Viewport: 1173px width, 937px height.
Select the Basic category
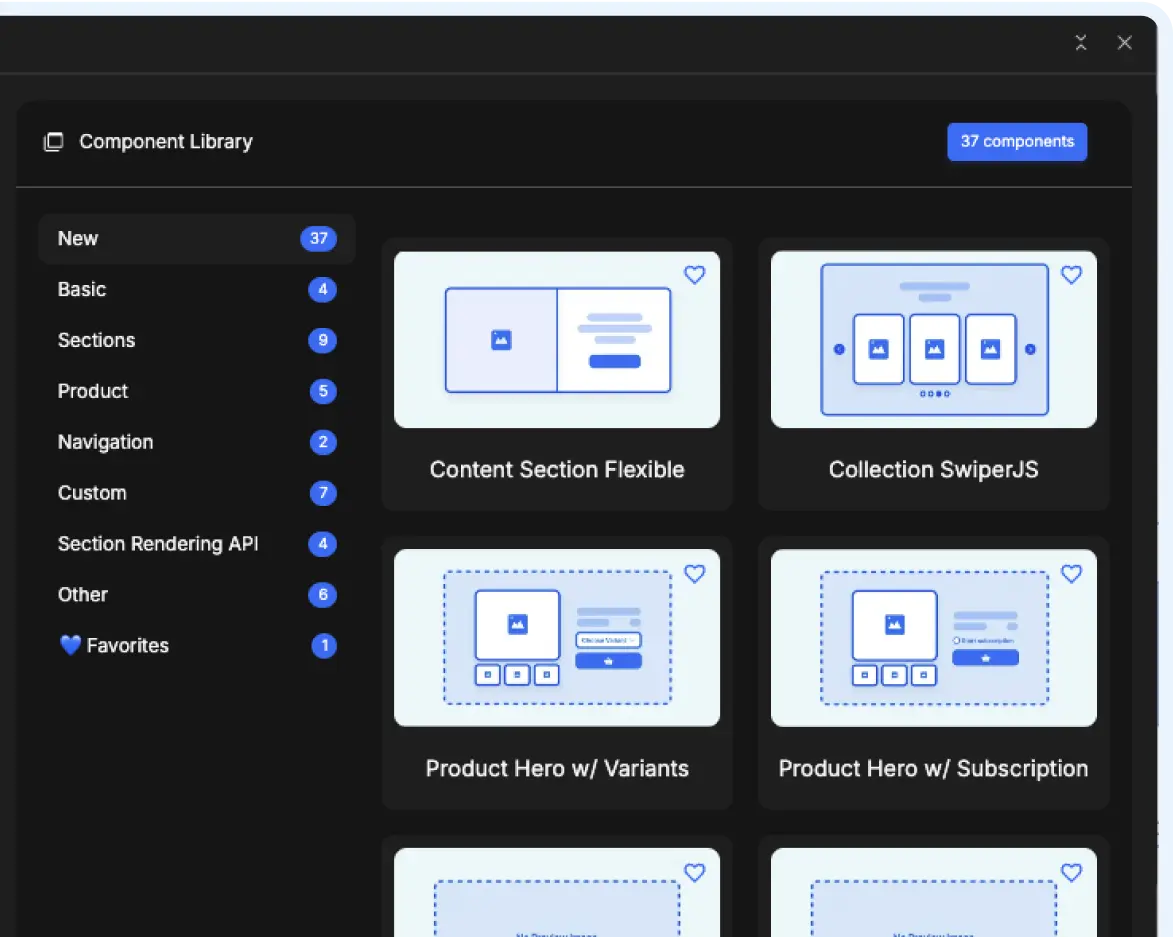click(197, 289)
